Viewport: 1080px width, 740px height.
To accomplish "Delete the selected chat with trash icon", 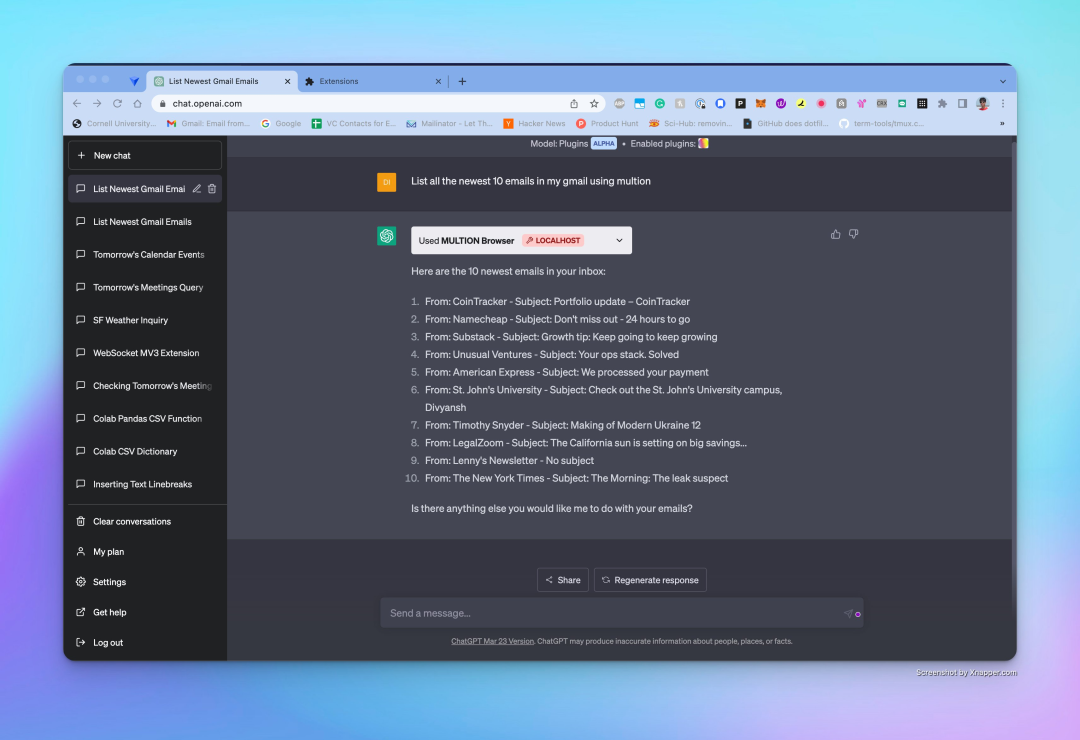I will [212, 189].
